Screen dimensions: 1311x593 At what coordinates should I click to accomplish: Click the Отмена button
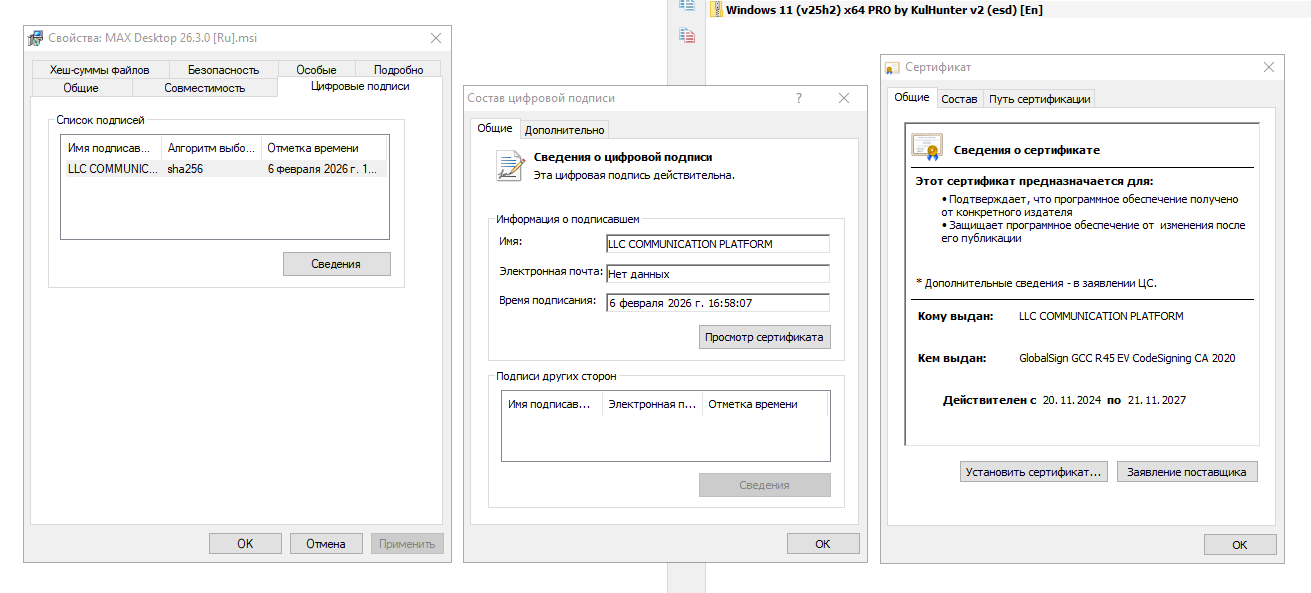[x=326, y=544]
